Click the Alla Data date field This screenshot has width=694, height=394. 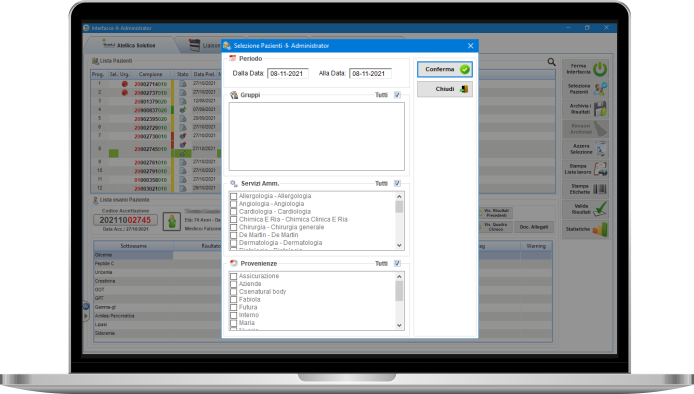(x=370, y=73)
